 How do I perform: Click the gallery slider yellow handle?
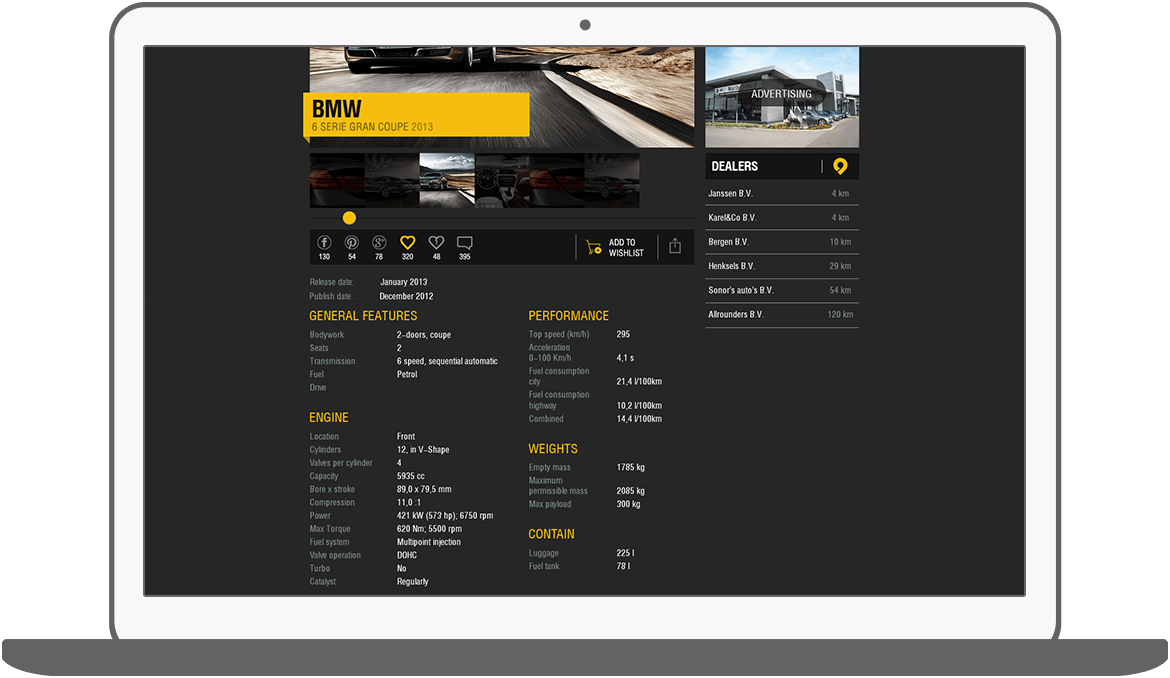[x=349, y=218]
